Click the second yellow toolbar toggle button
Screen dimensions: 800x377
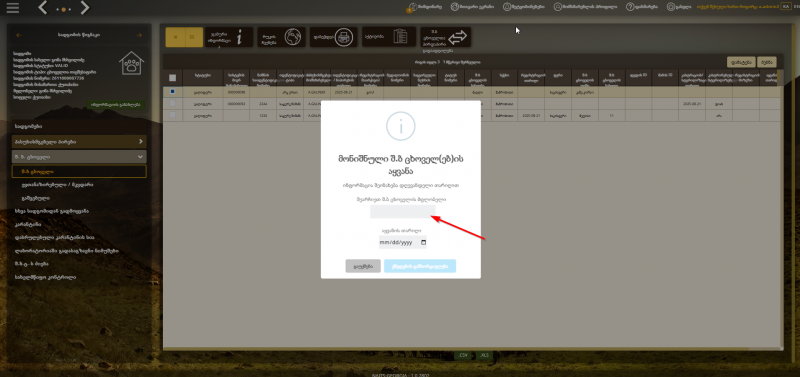193,37
